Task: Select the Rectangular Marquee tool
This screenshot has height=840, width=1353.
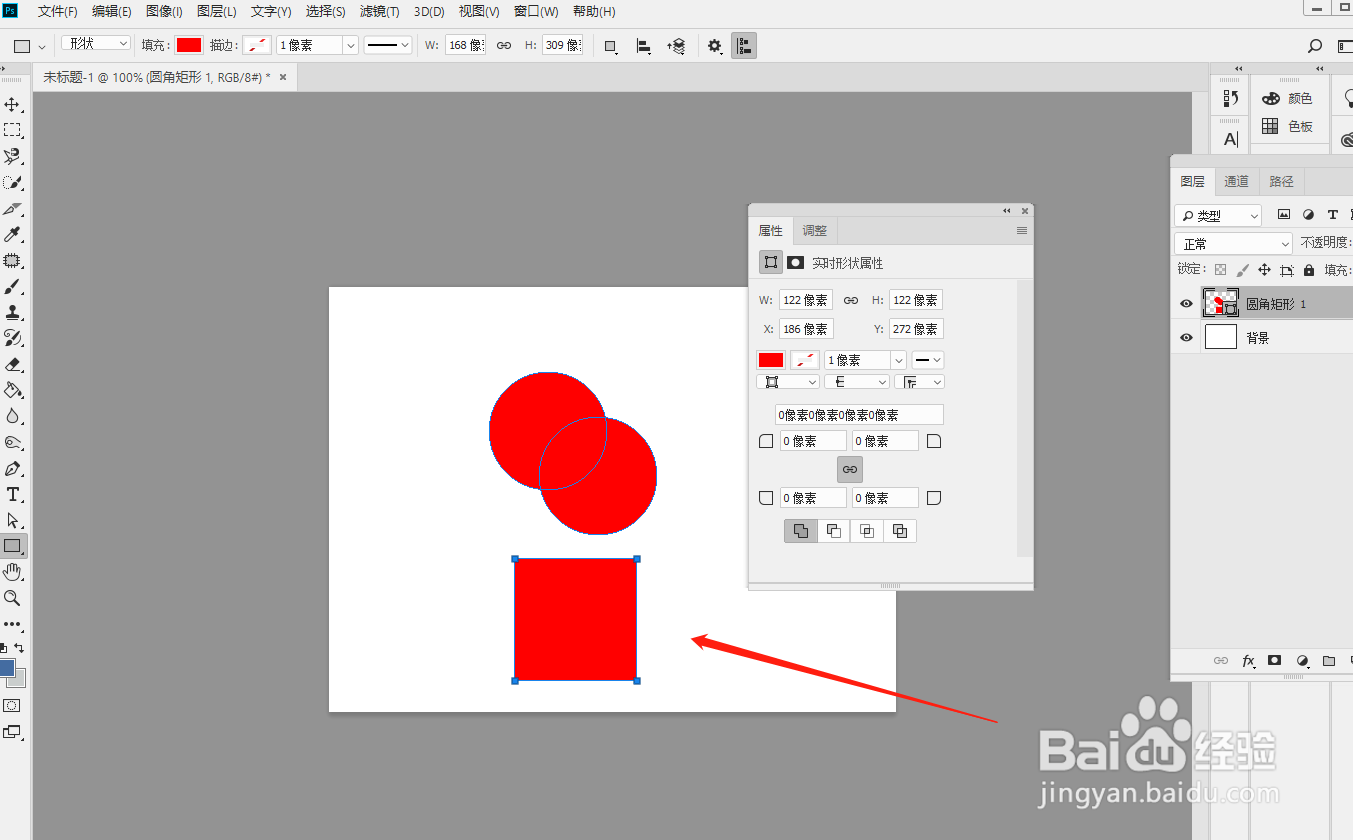Action: [x=13, y=129]
